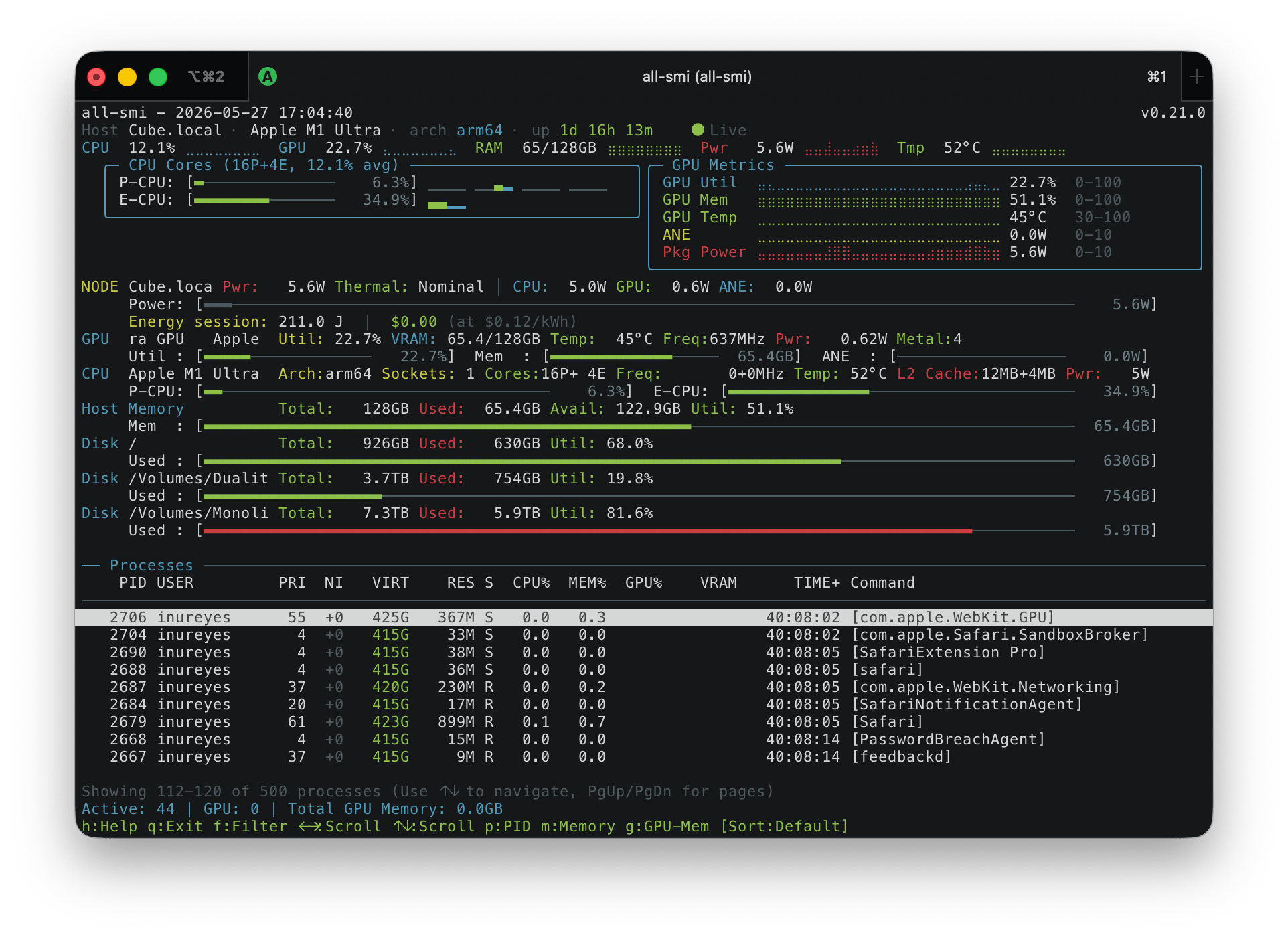This screenshot has width=1288, height=937.
Task: Click the [Sort:Default] indicator
Action: 784,827
